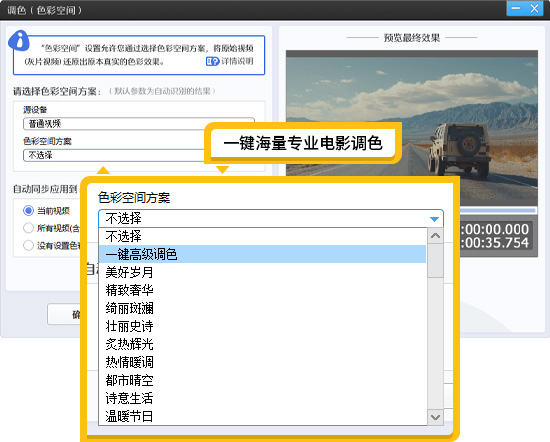Close the 调色 dialog window
The height and width of the screenshot is (442, 550).
534,8
